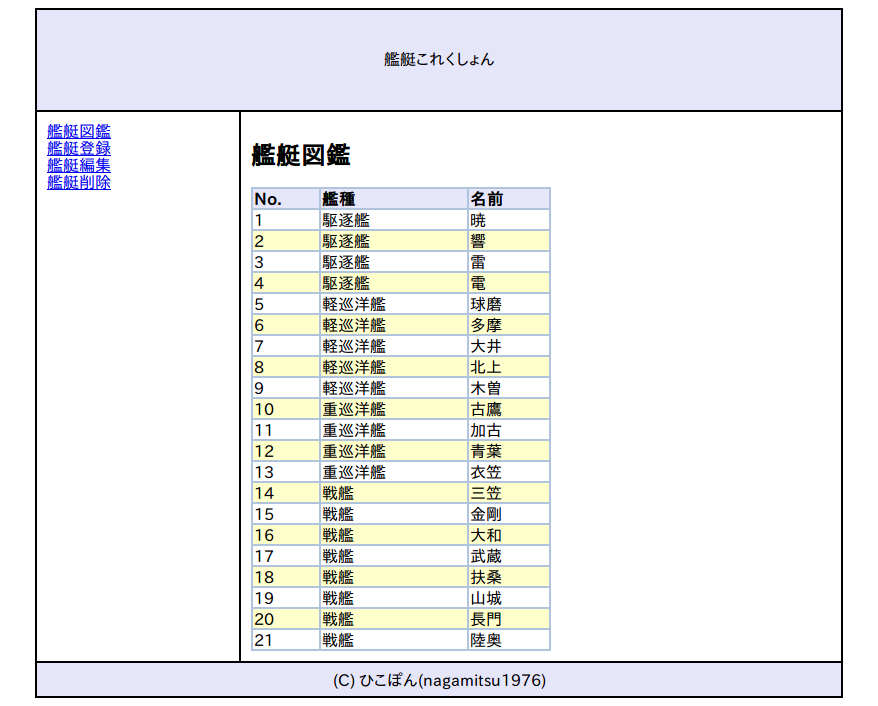Open the 艦艇登録 link
878x706 pixels.
click(x=79, y=148)
